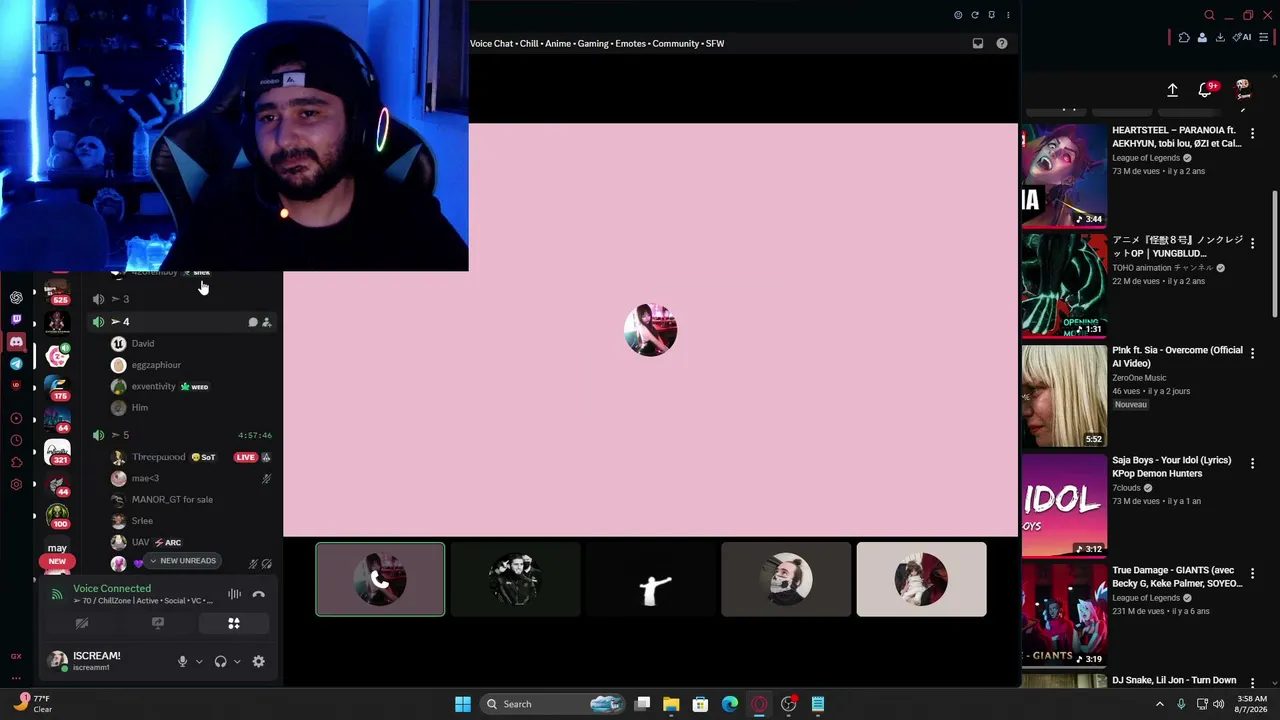Viewport: 1280px width, 720px height.
Task: Open microphone input options dropdown
Action: [x=199, y=661]
